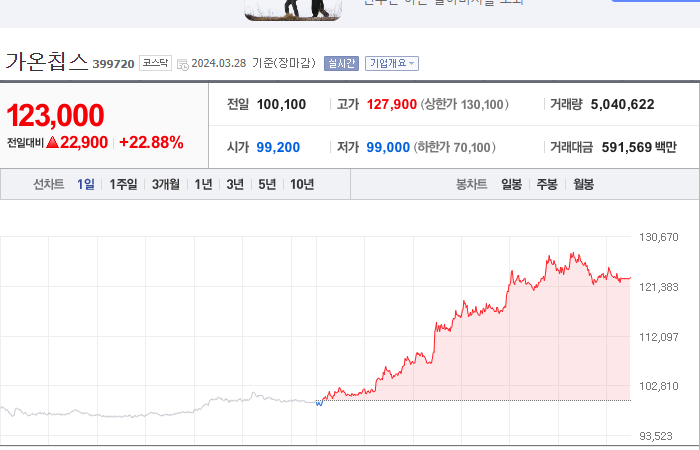Click the ad thumbnail image at top
700x450 pixels.
(x=293, y=10)
